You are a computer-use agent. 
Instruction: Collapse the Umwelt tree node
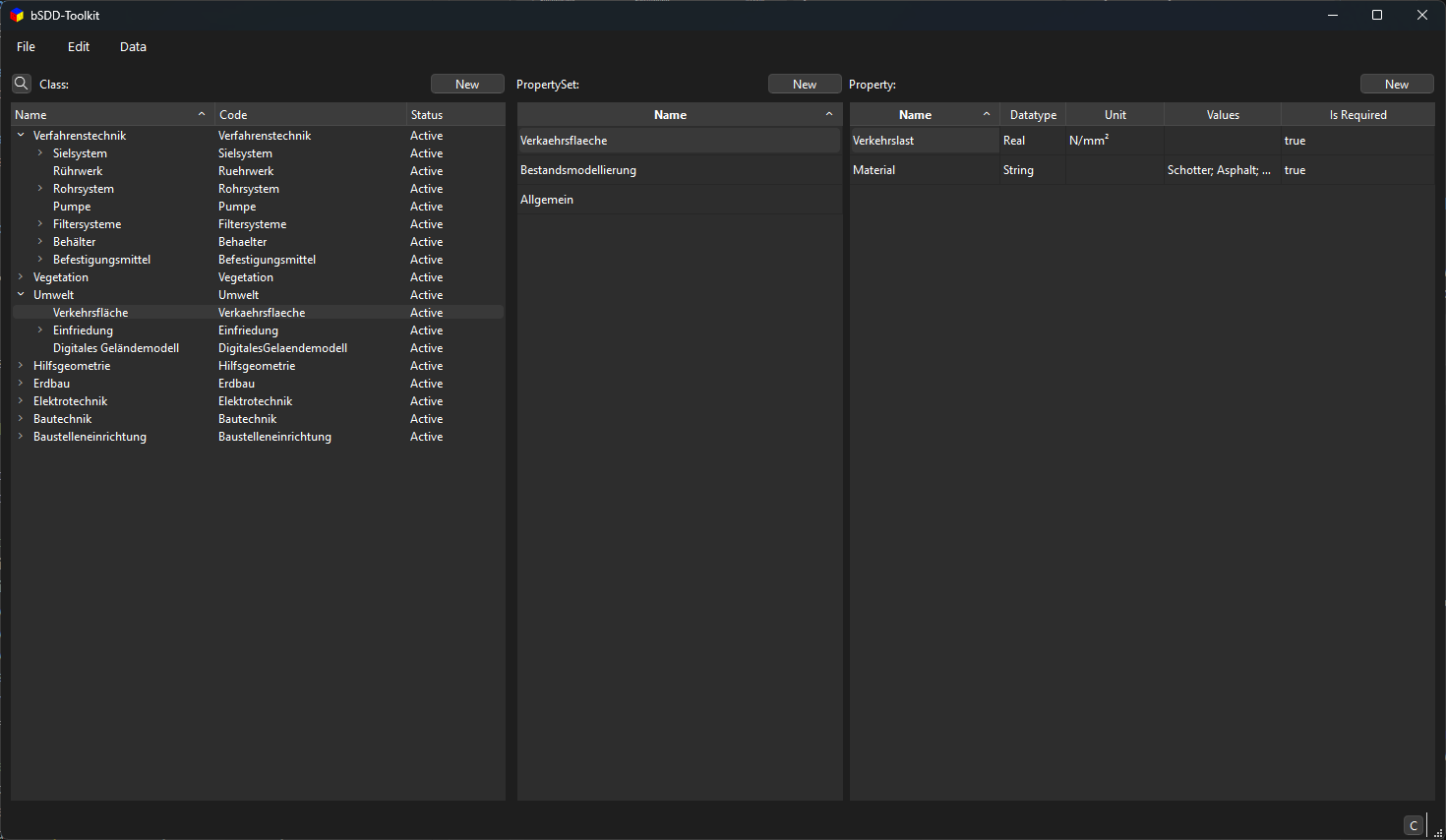tap(20, 294)
